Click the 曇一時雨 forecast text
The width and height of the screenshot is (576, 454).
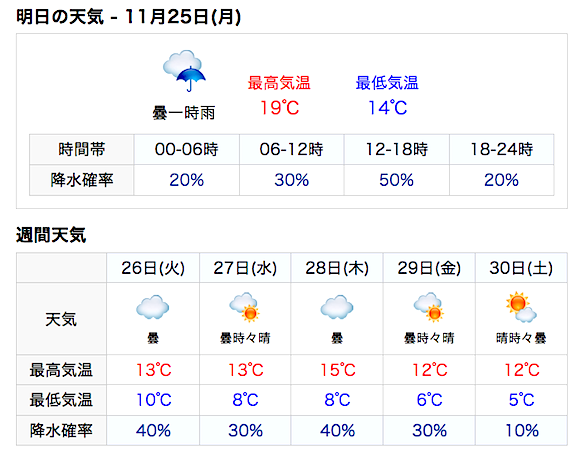(184, 113)
